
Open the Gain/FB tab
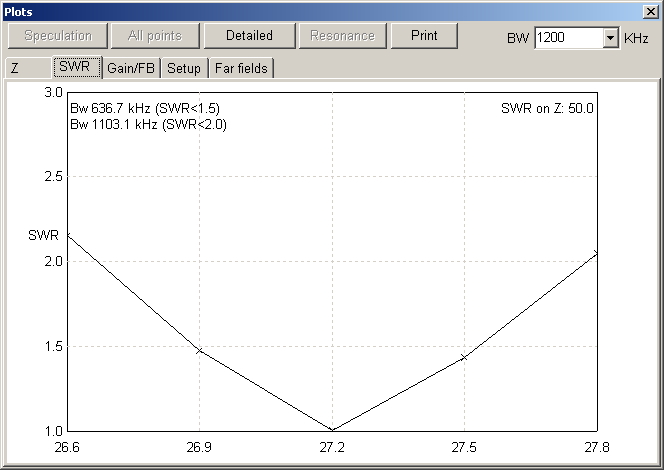[131, 68]
